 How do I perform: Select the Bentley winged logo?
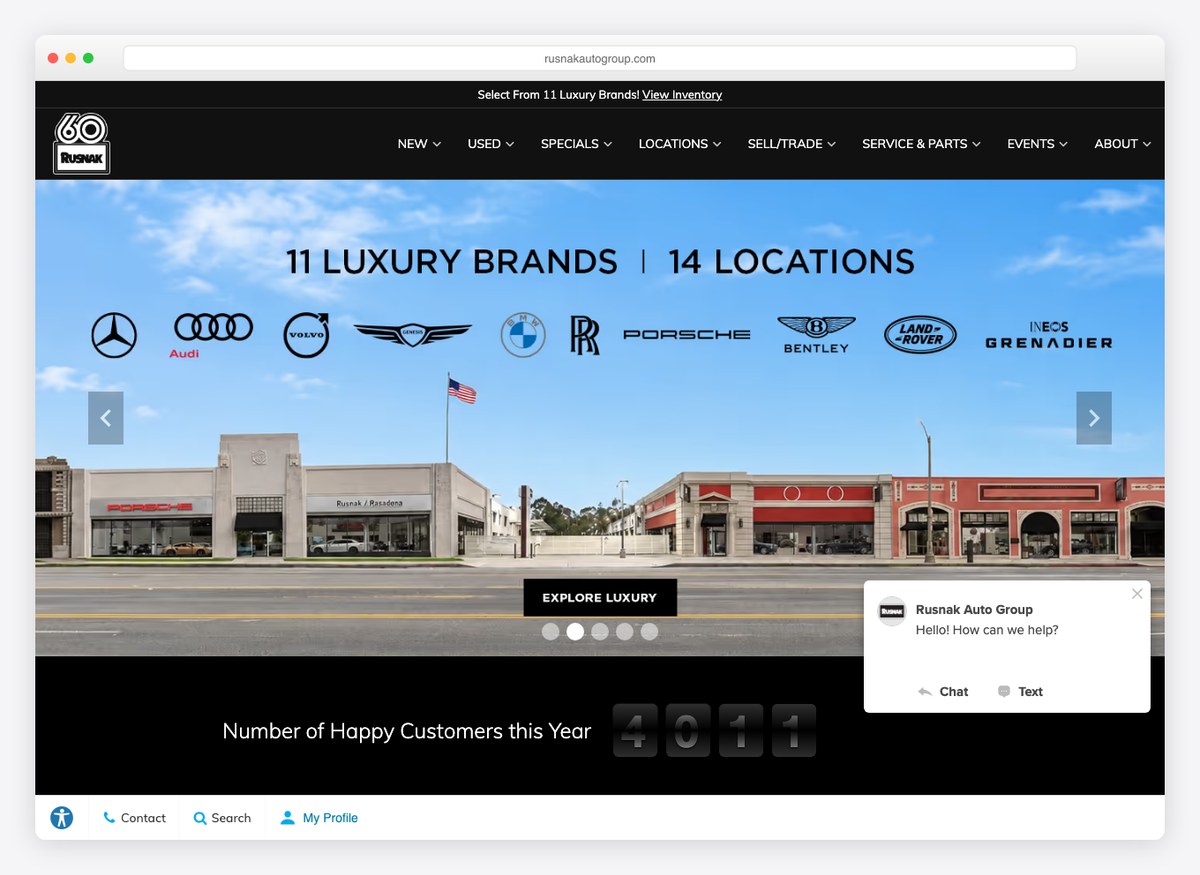click(x=816, y=335)
